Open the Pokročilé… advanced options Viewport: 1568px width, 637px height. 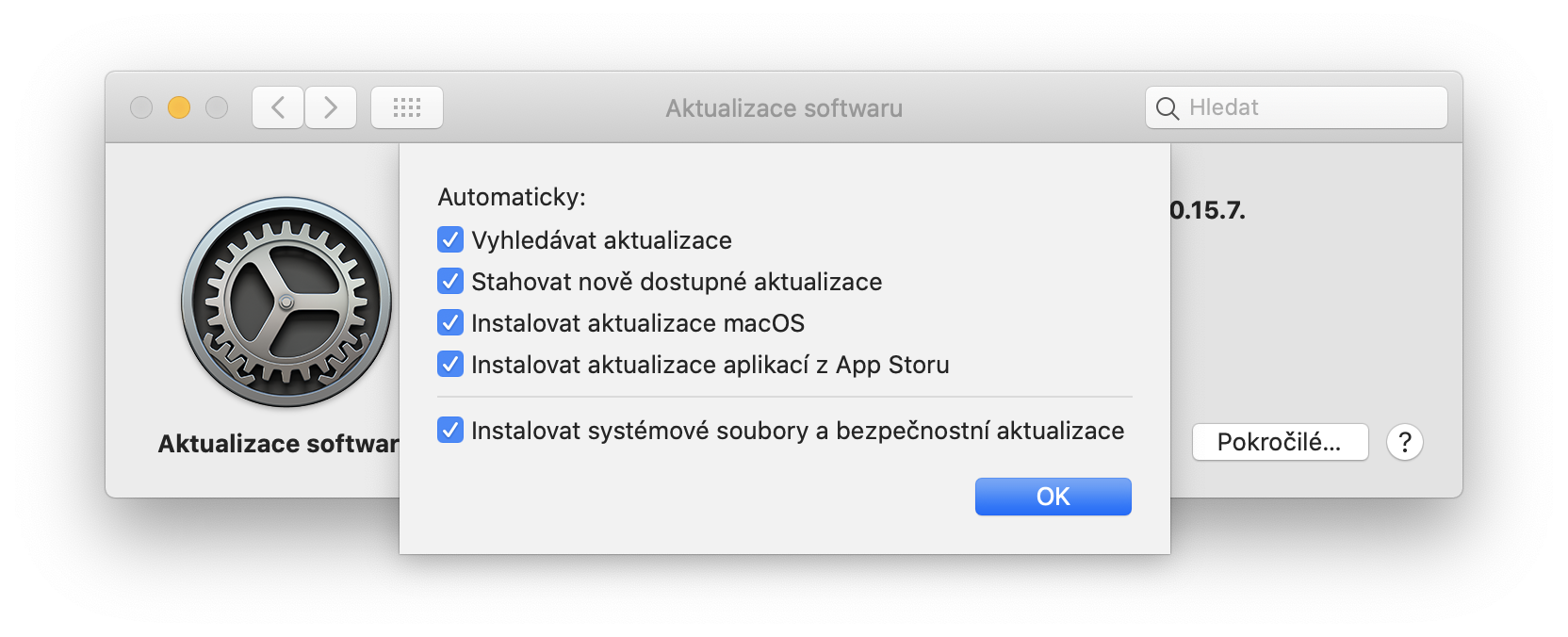point(1280,442)
